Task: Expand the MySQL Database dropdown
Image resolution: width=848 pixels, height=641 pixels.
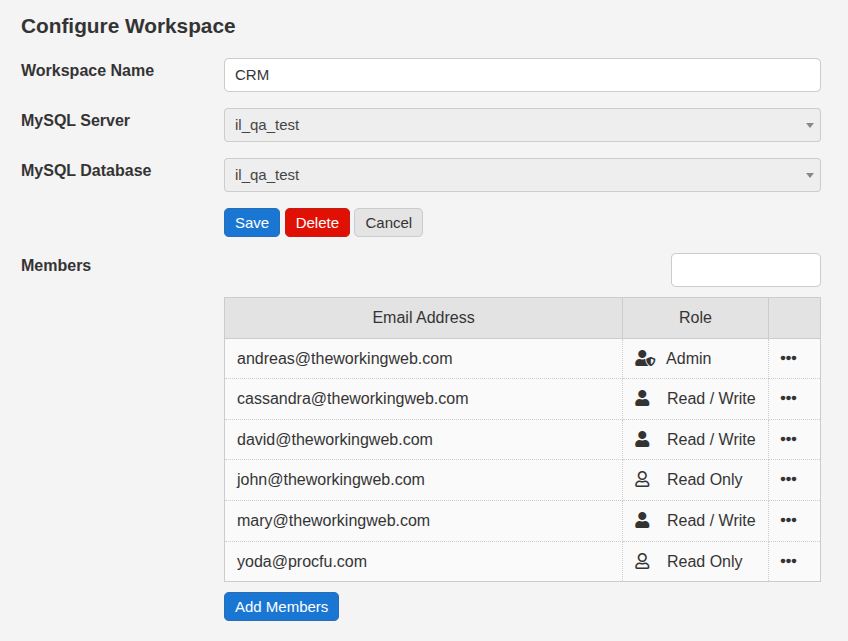Action: 522,175
